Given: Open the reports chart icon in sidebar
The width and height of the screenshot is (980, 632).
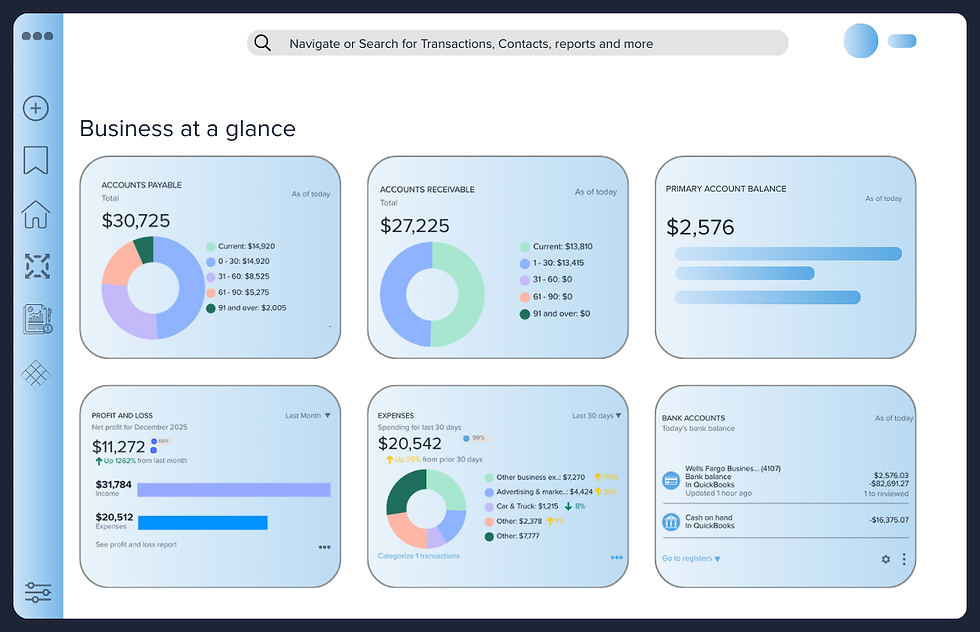Looking at the screenshot, I should pyautogui.click(x=38, y=319).
